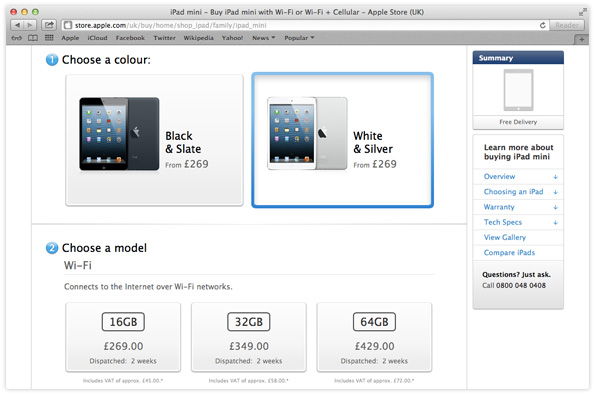Expand the News bookmarks dropdown
This screenshot has height=401, width=596.
[x=263, y=38]
